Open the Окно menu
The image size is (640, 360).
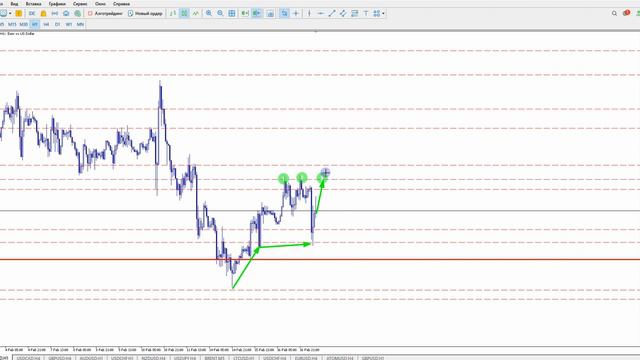coord(100,4)
